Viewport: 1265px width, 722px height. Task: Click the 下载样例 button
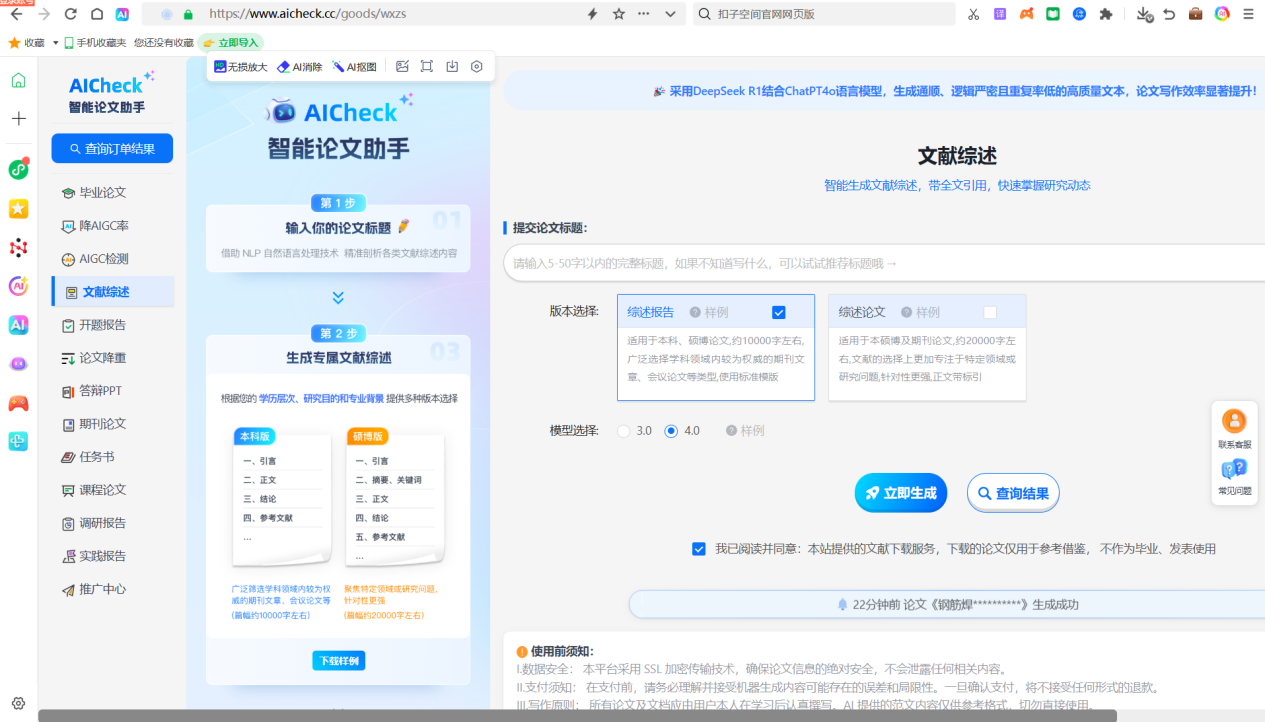coord(338,661)
